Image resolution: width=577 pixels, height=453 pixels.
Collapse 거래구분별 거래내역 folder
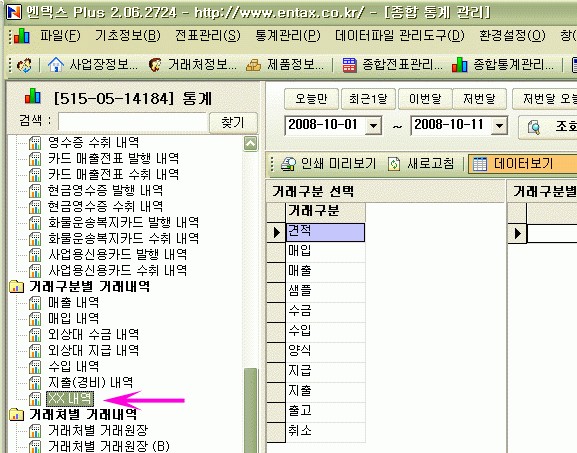16,286
